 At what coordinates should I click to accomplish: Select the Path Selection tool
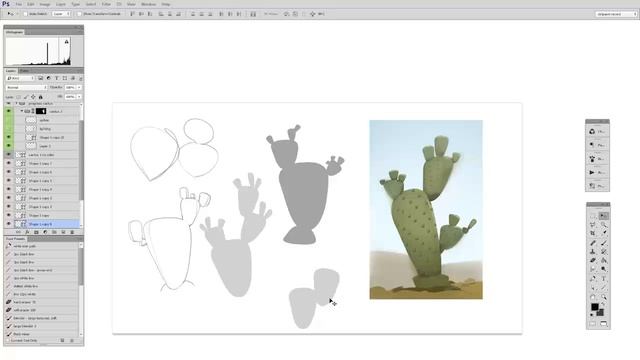[593, 288]
